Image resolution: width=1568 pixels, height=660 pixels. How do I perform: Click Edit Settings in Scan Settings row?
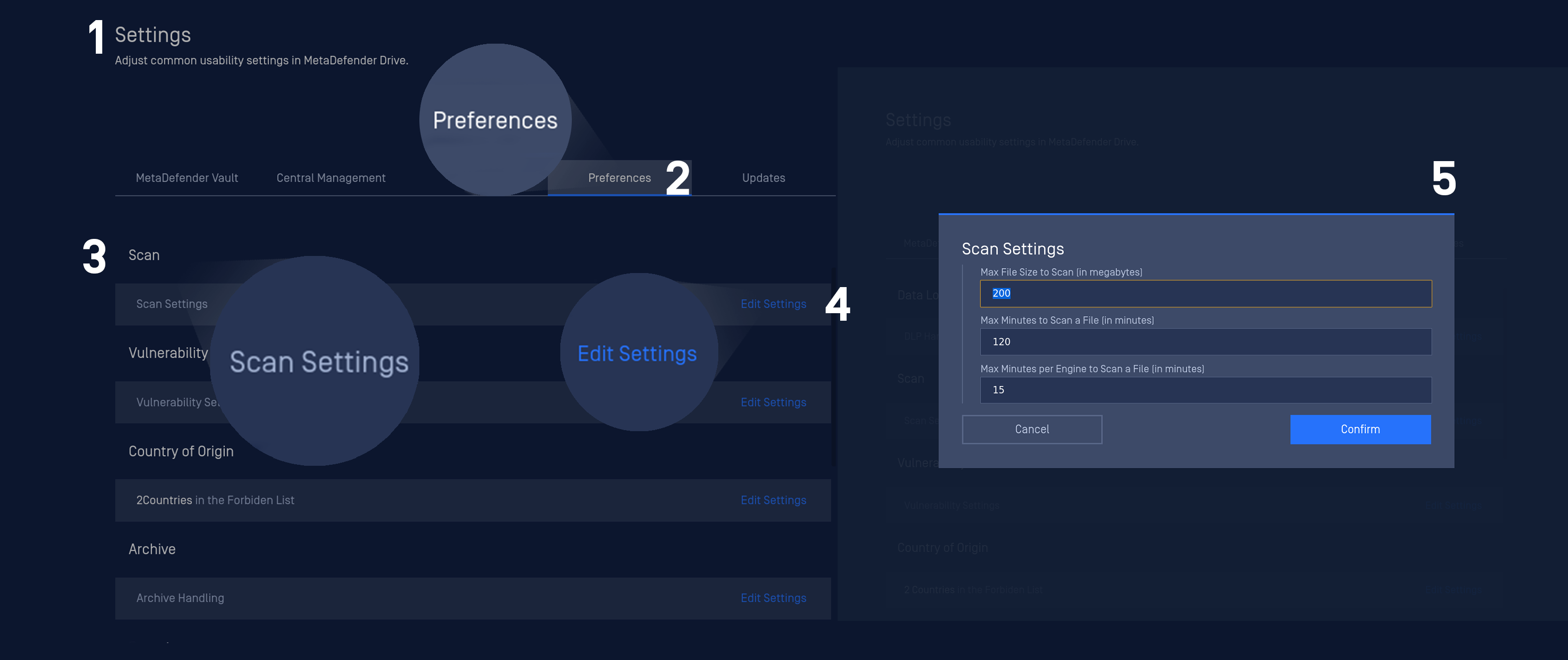(773, 304)
